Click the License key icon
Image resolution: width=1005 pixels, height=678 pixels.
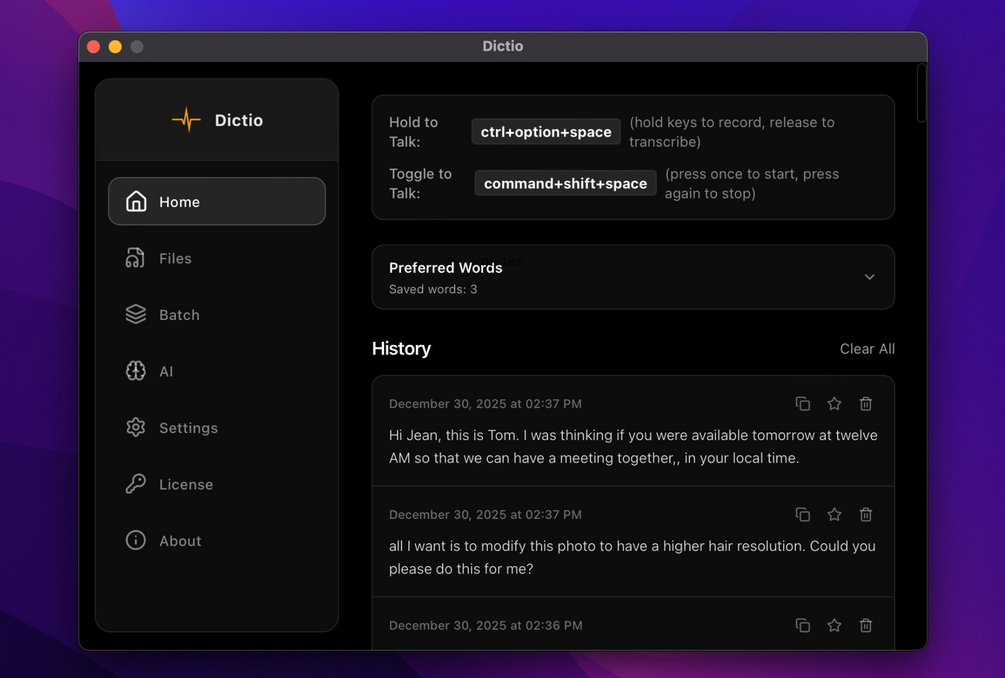click(135, 484)
